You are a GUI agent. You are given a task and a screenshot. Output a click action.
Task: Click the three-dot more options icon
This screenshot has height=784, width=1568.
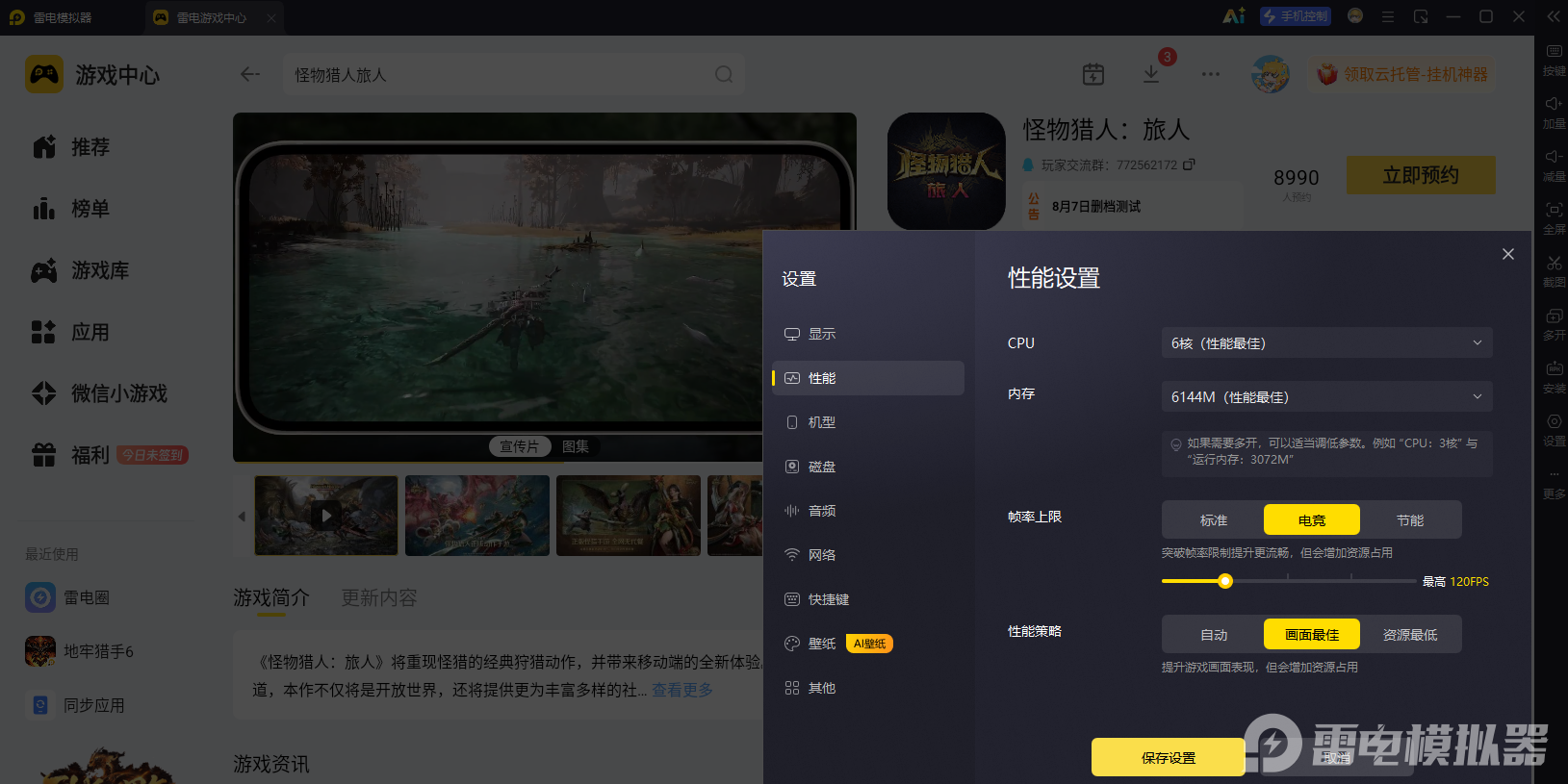click(x=1211, y=74)
